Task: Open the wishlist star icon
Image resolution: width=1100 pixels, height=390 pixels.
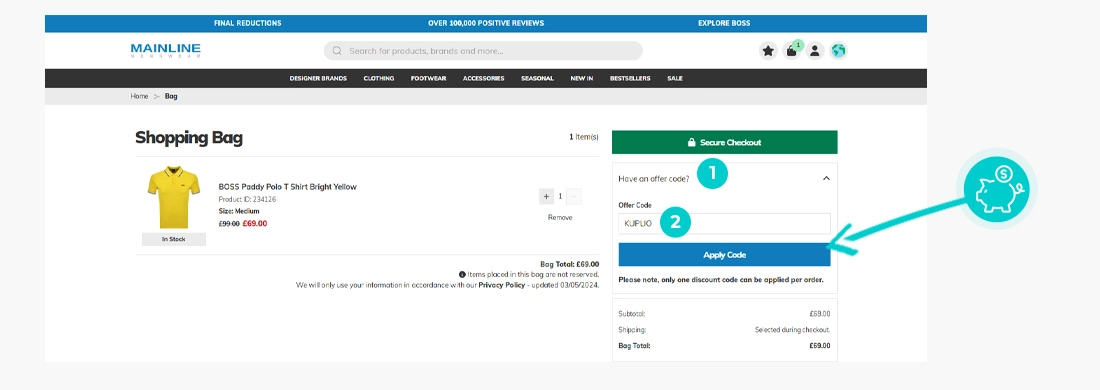Action: point(768,51)
